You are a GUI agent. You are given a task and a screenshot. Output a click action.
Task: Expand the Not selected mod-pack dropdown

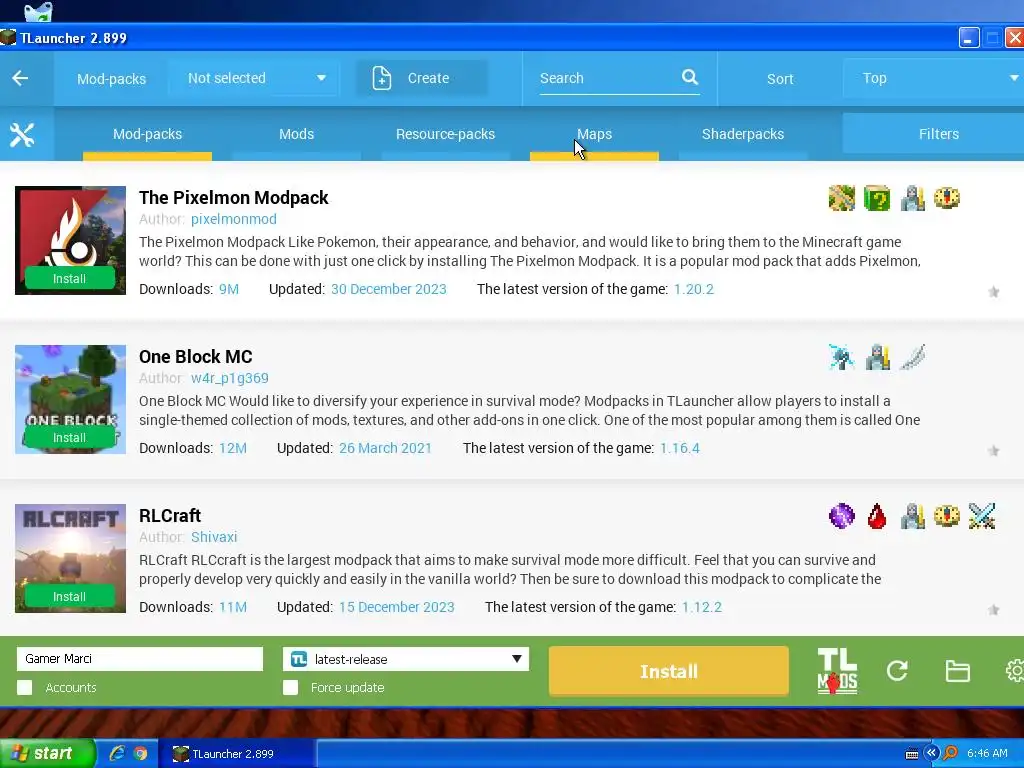coord(253,78)
